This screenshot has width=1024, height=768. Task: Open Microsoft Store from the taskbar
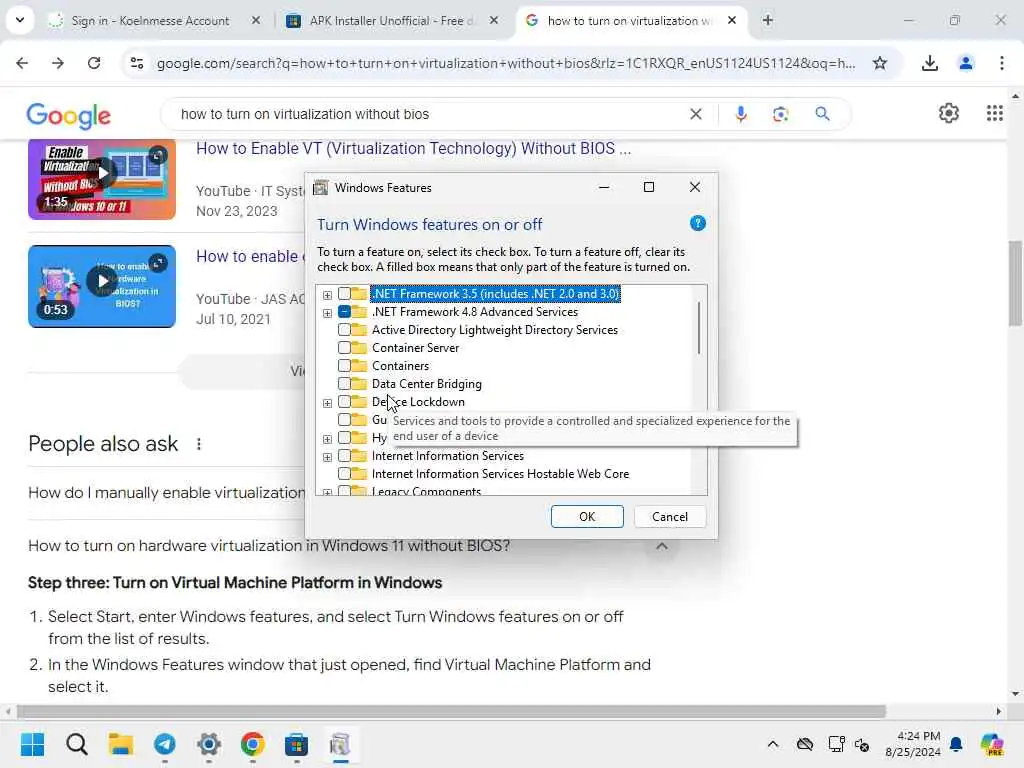(296, 744)
